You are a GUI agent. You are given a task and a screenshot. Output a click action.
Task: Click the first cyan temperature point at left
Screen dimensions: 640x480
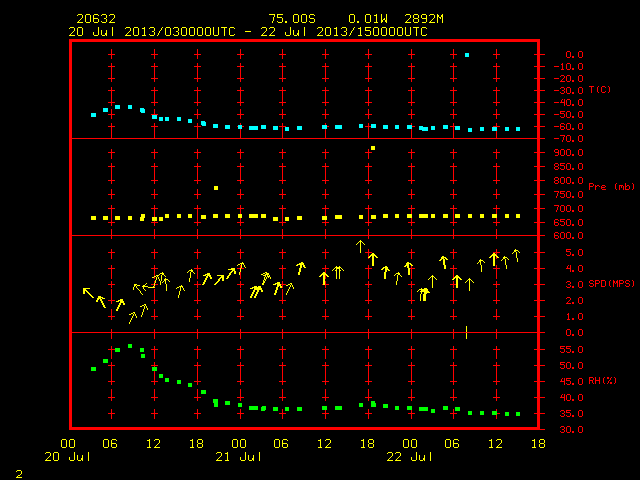coord(93,115)
